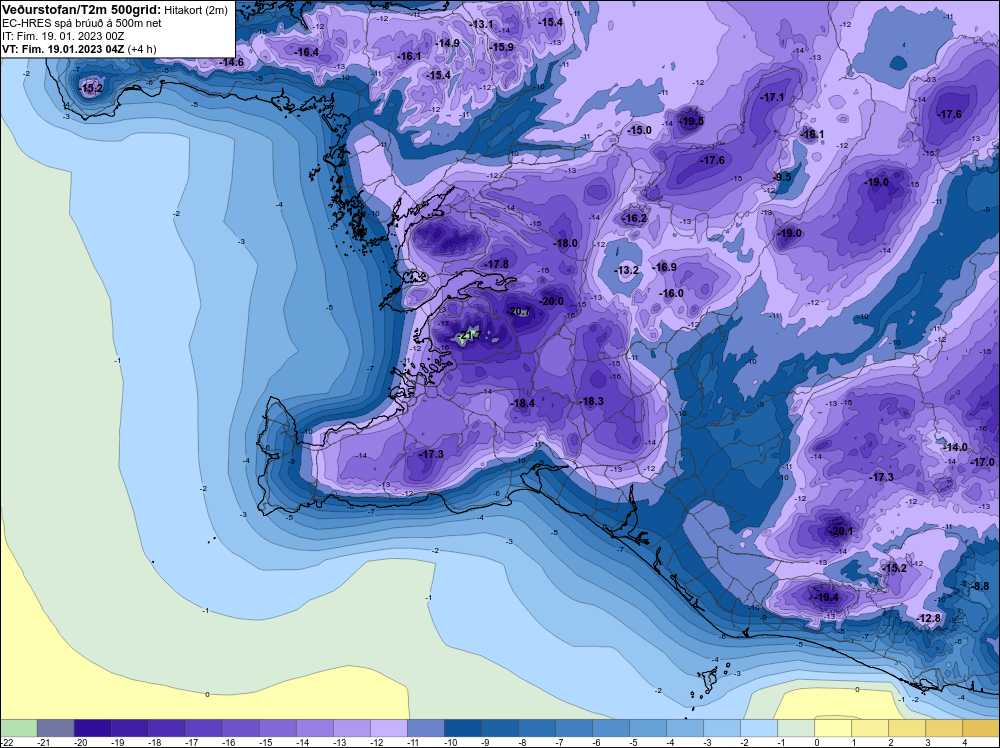
Task: Select legend swatch between -7 and -6
Action: click(574, 728)
